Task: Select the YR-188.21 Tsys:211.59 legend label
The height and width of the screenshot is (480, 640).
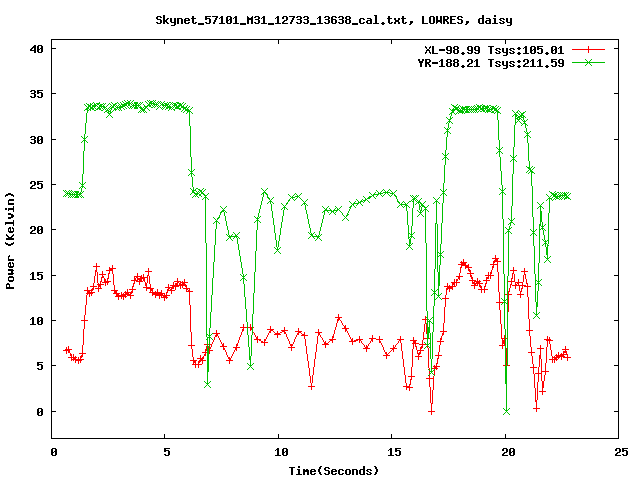Action: [x=491, y=63]
